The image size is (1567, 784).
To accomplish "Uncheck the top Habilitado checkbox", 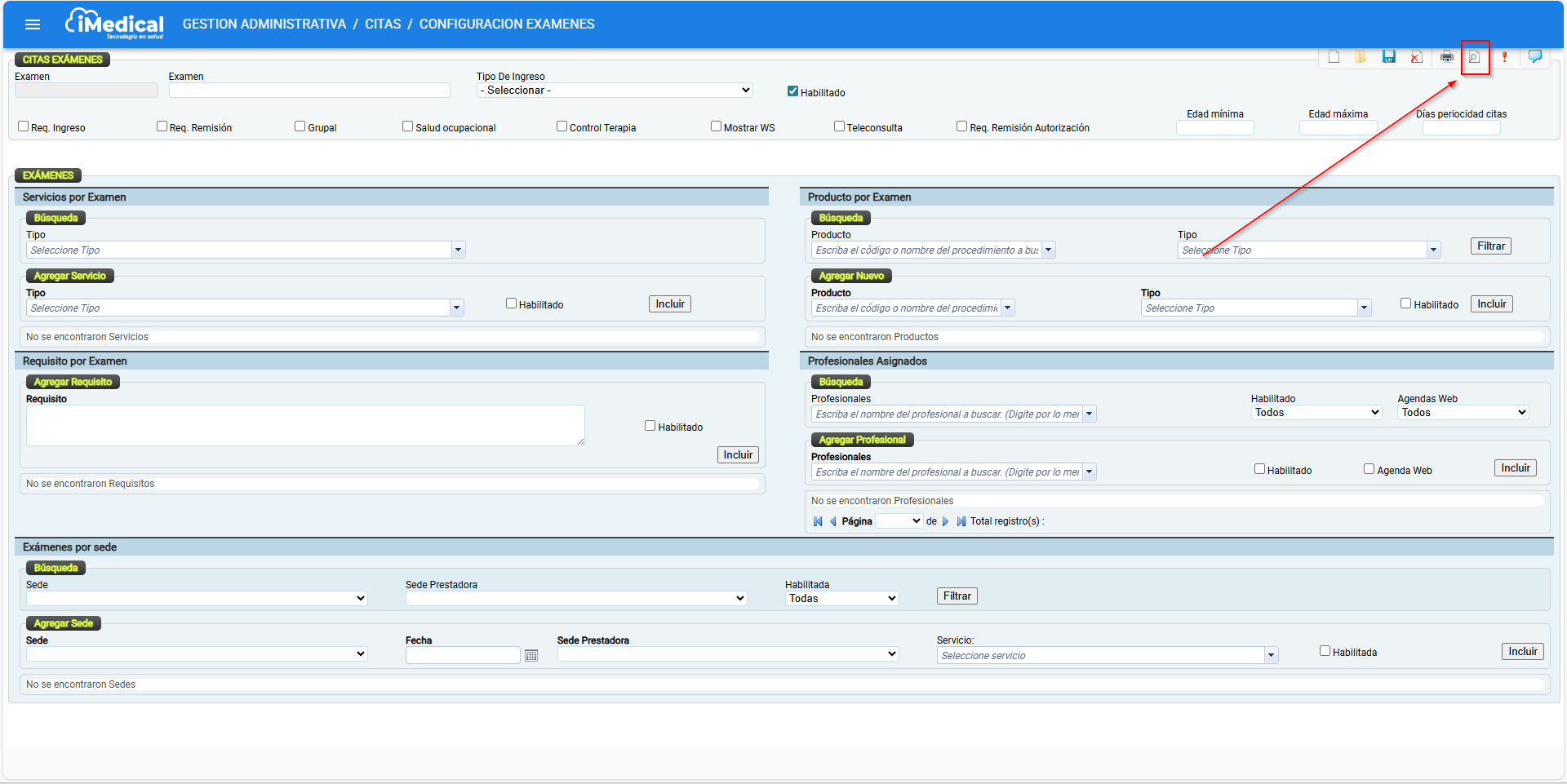I will [x=792, y=91].
